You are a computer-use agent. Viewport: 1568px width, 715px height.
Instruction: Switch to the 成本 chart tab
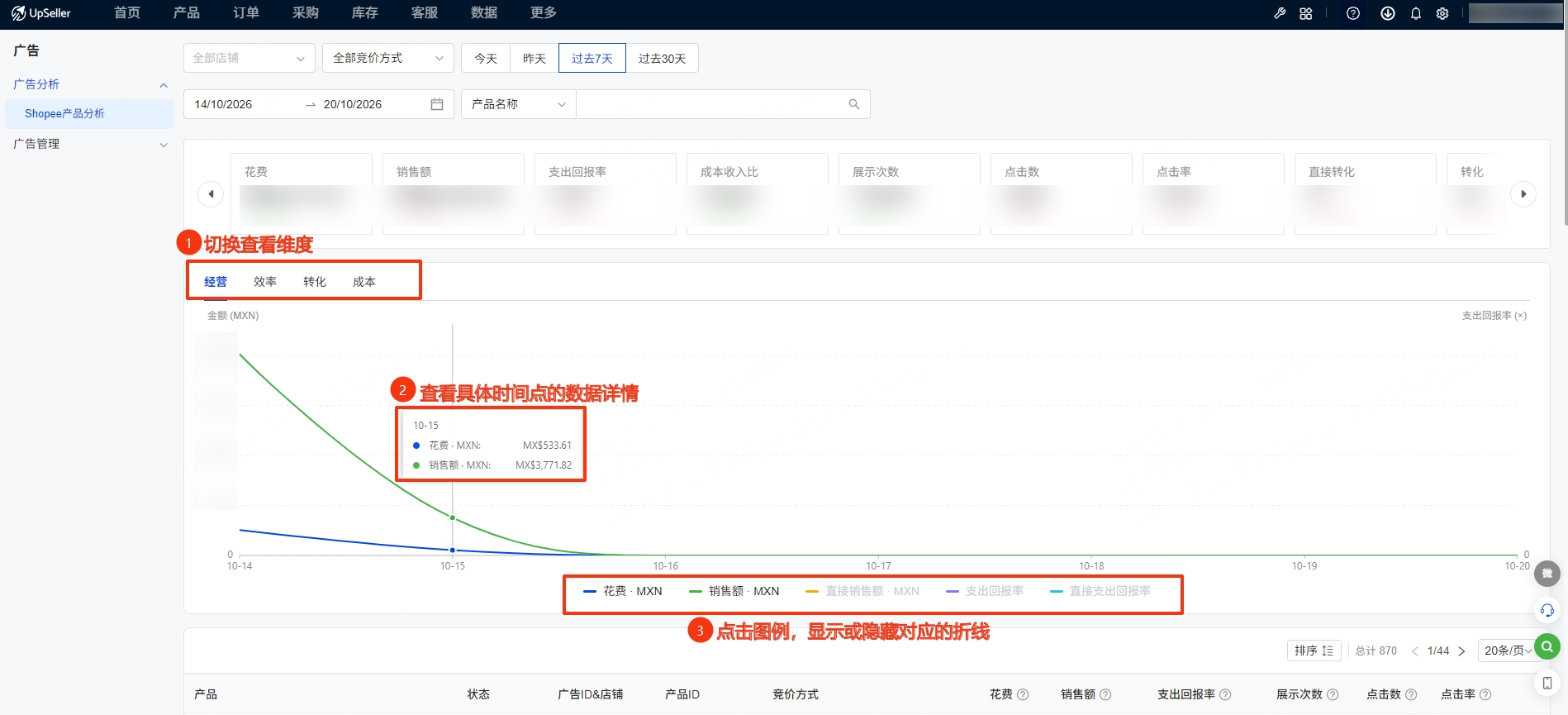(x=364, y=282)
